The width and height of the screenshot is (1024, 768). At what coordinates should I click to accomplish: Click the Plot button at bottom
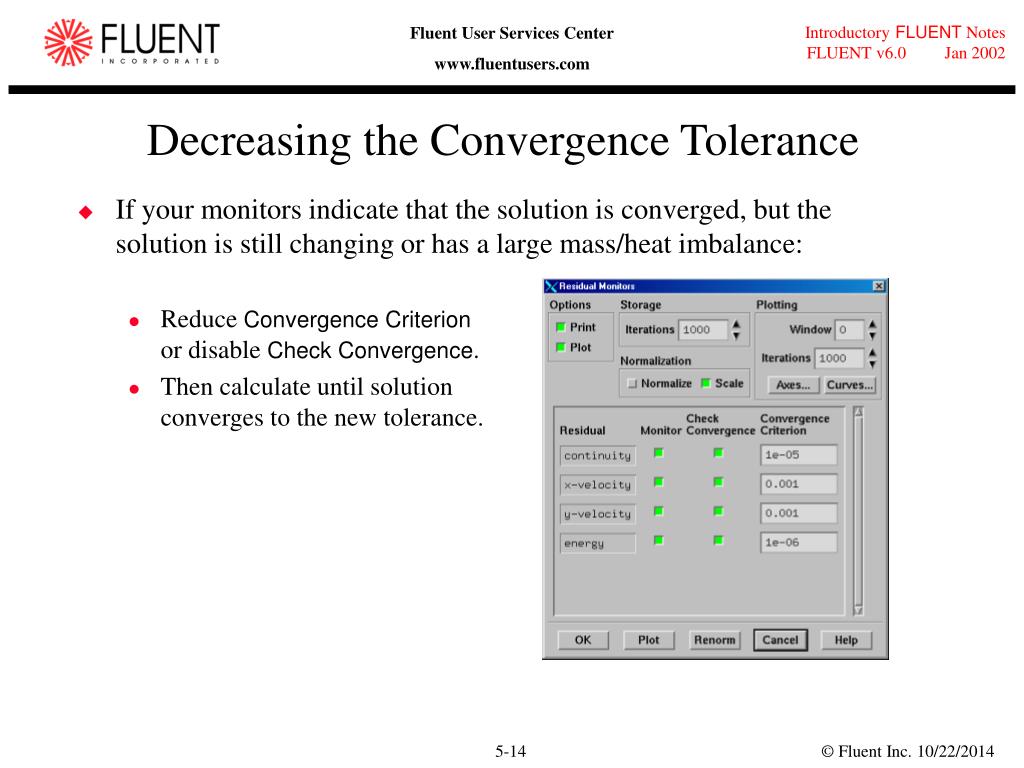pyautogui.click(x=648, y=640)
